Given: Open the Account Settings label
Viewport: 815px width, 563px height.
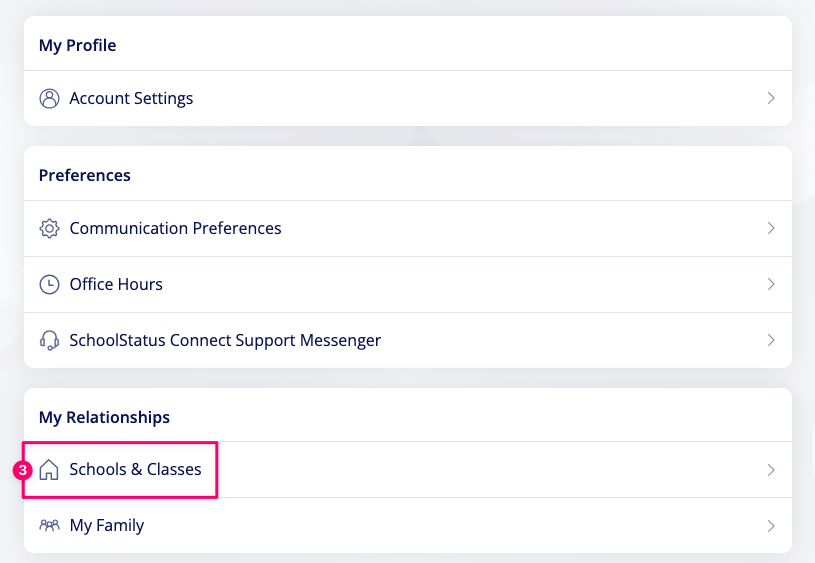Looking at the screenshot, I should pos(131,98).
